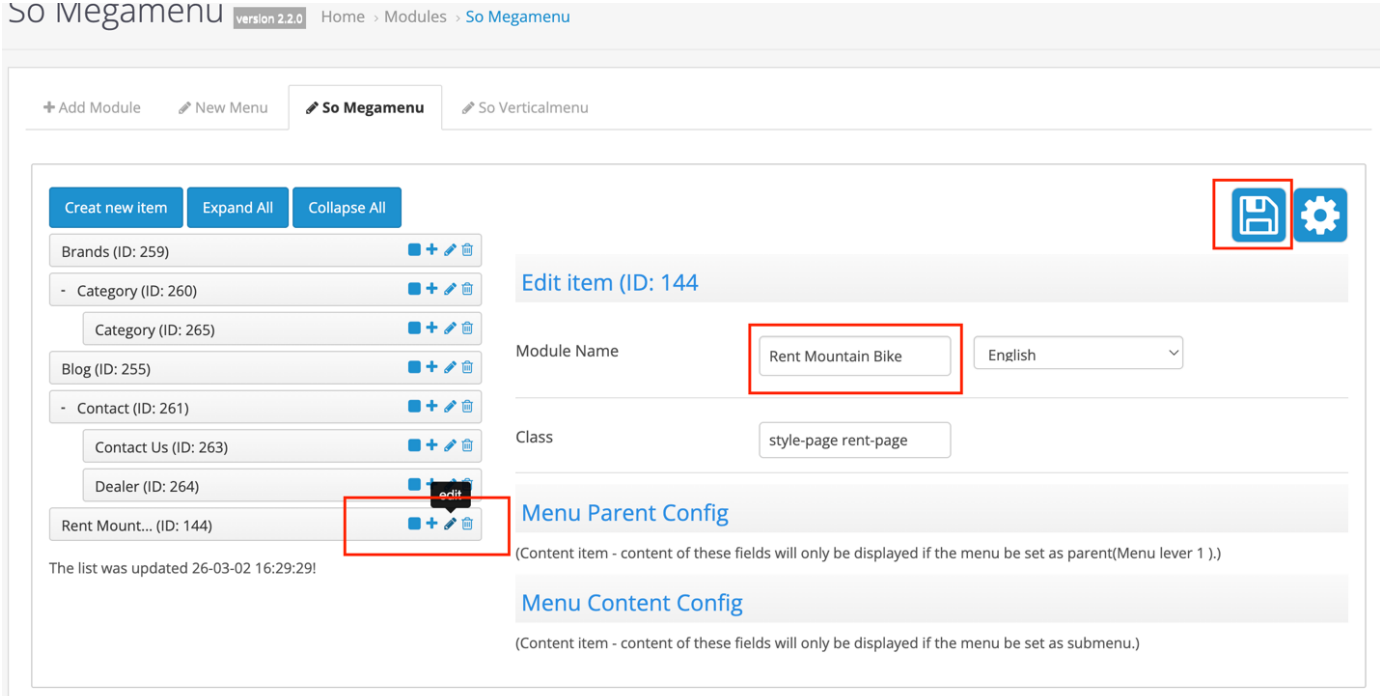The width and height of the screenshot is (1380, 696).
Task: Open the Add Module tab
Action: tap(92, 108)
